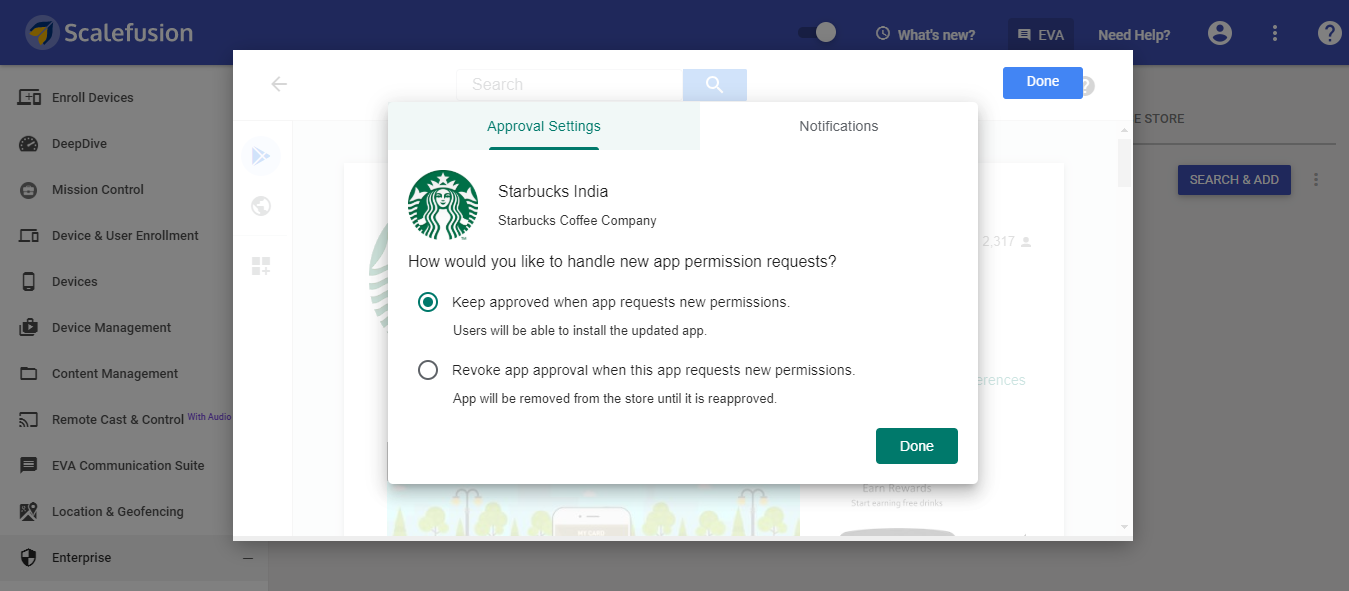Click the Device Management icon
The image size is (1349, 591).
29,328
